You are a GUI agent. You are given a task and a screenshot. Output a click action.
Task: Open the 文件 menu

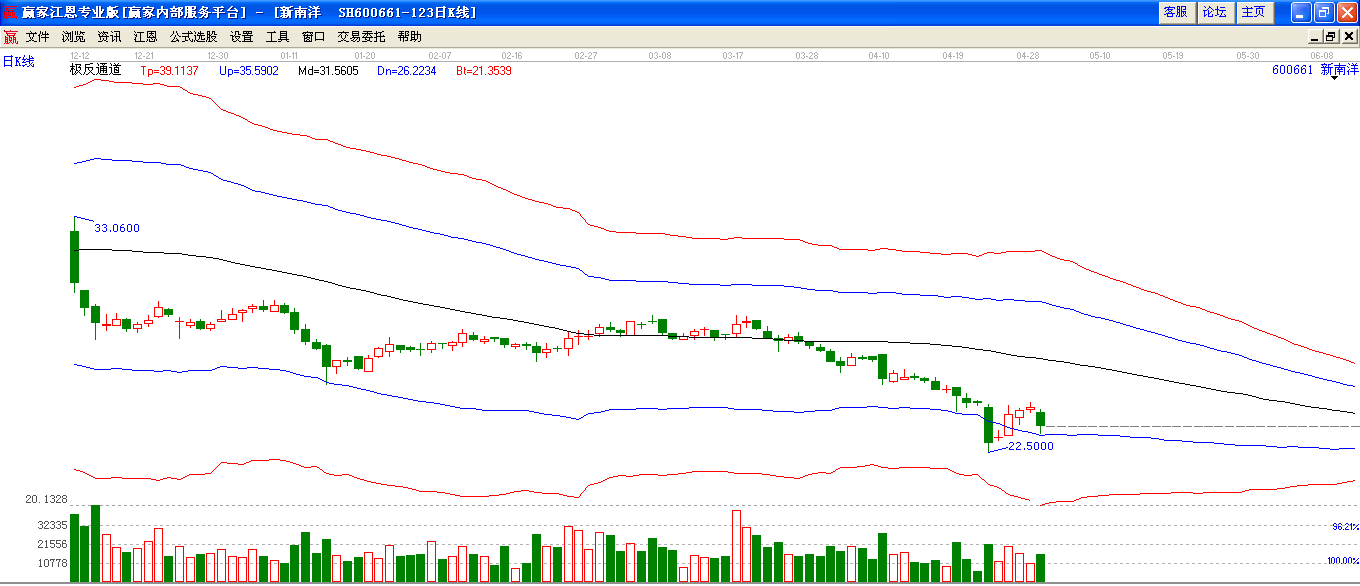(38, 36)
